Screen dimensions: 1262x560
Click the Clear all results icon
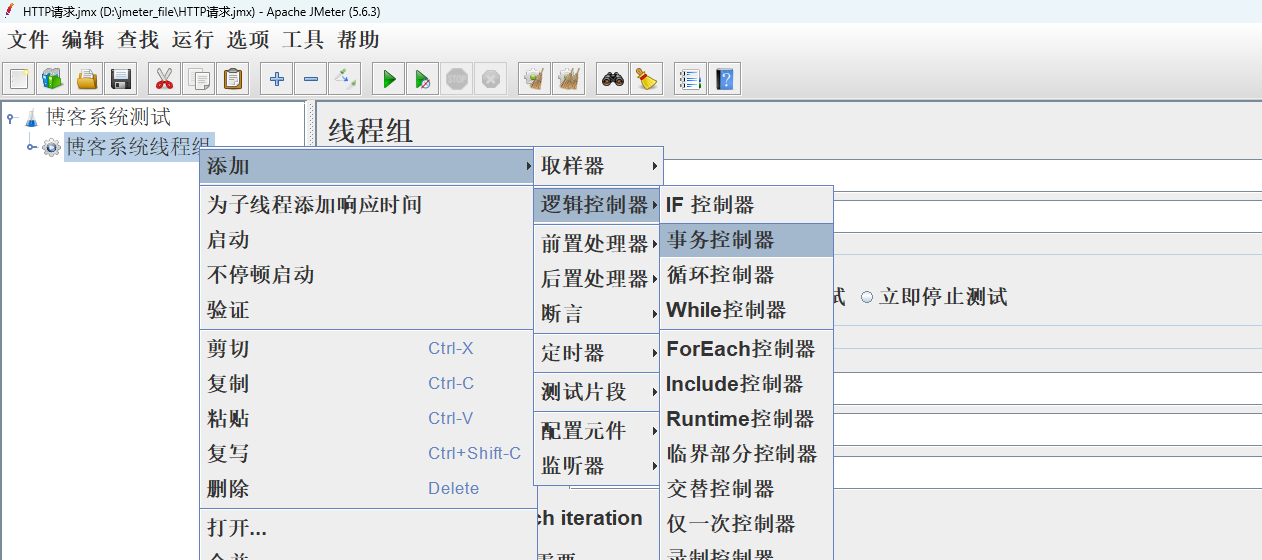tap(569, 78)
